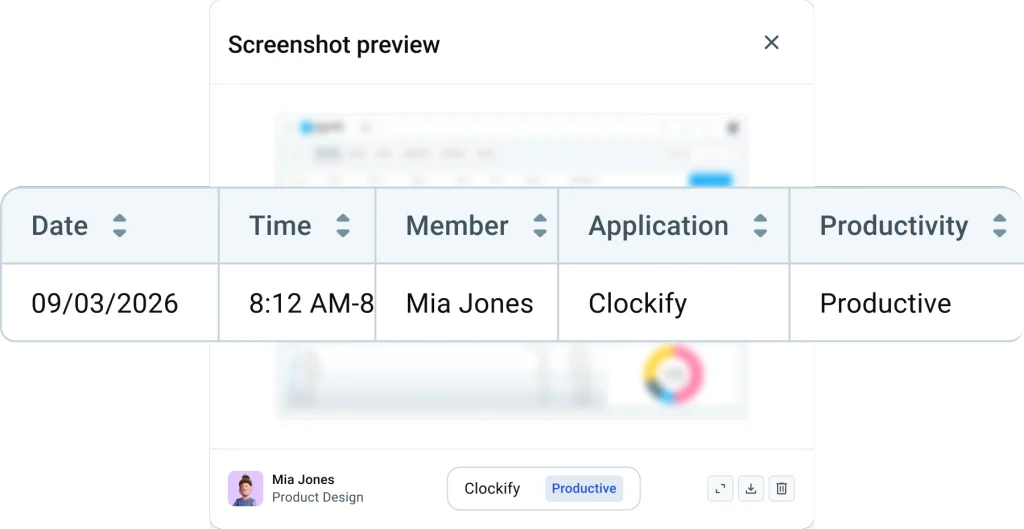Expand the screenshot to full screen

coord(720,489)
